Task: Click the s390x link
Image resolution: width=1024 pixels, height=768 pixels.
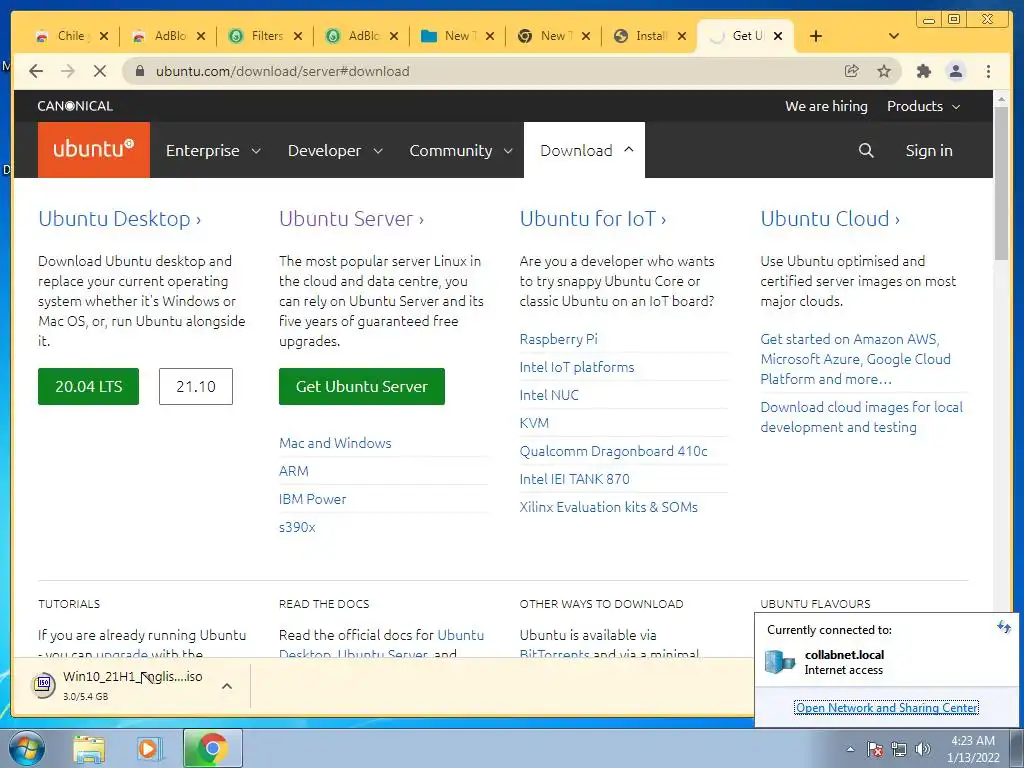Action: [x=297, y=527]
